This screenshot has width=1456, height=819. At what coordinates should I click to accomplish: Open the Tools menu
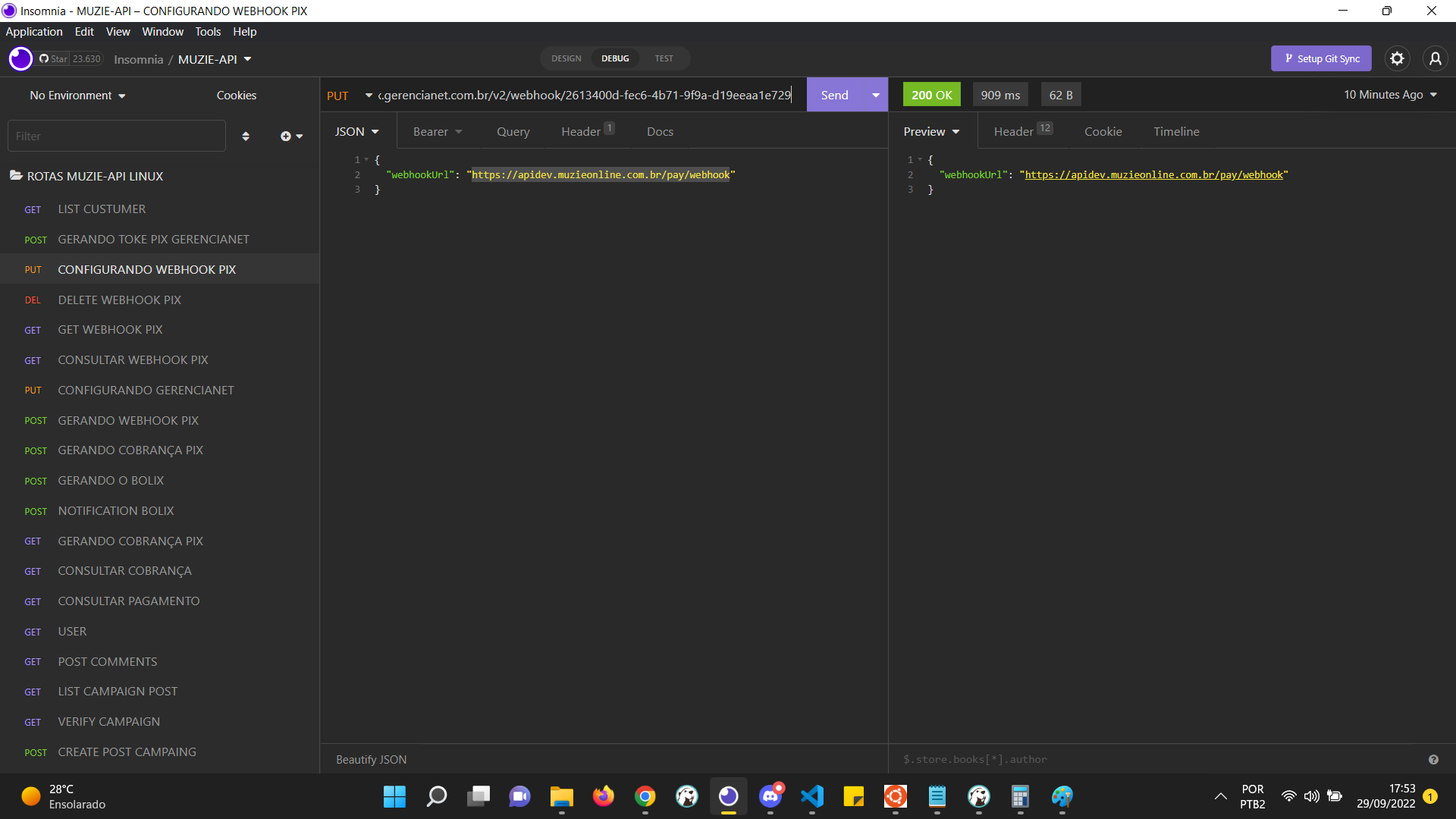[208, 31]
